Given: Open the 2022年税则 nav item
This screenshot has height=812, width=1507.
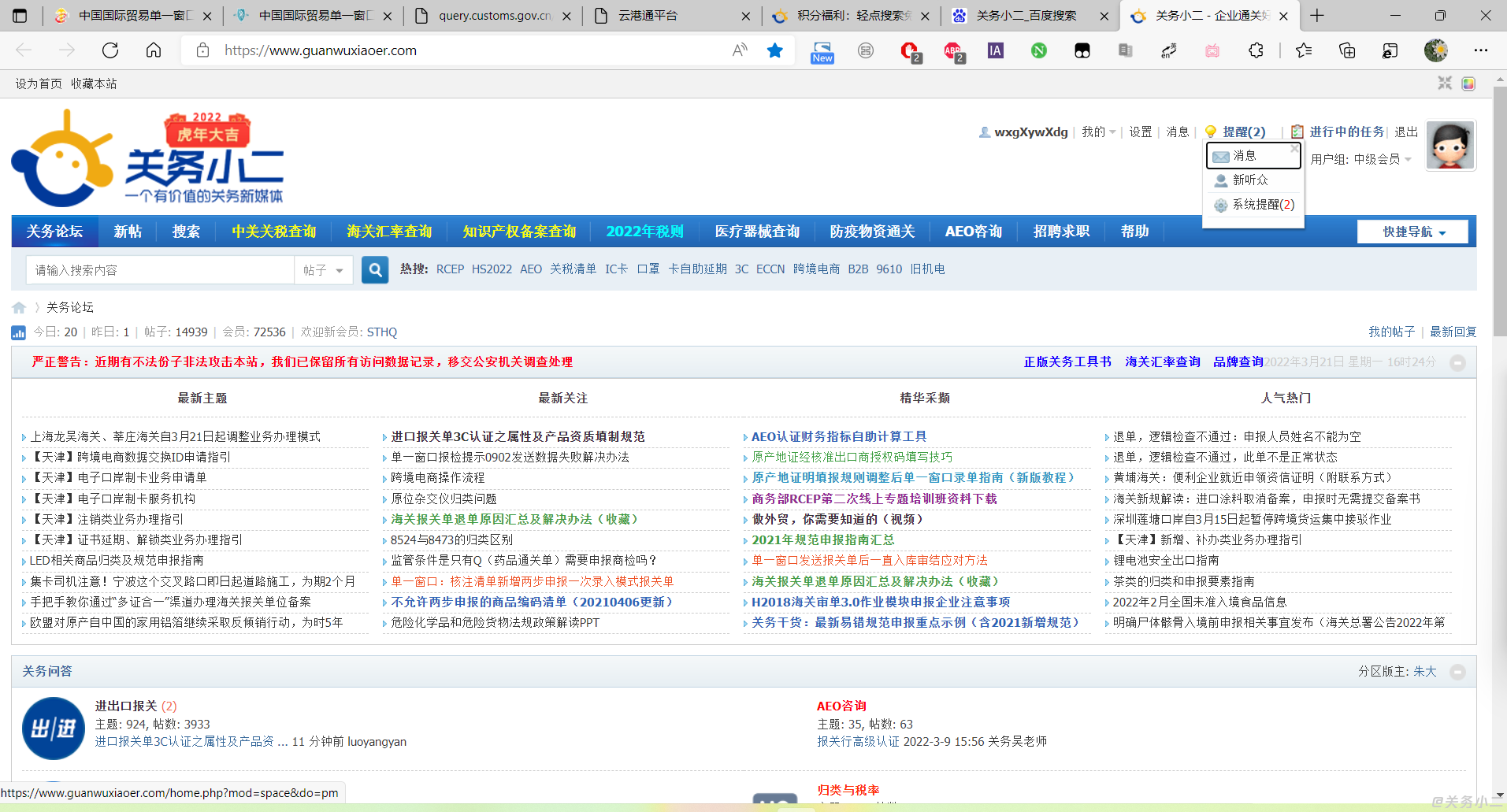Looking at the screenshot, I should point(644,232).
